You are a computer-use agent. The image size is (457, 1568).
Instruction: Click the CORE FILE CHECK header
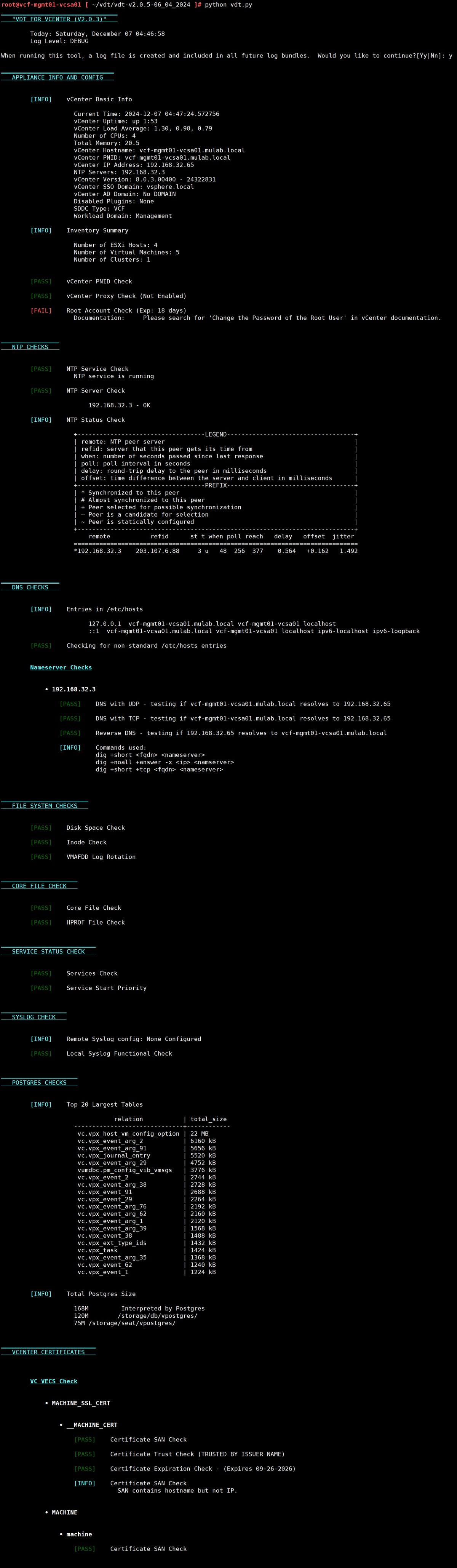tap(39, 886)
